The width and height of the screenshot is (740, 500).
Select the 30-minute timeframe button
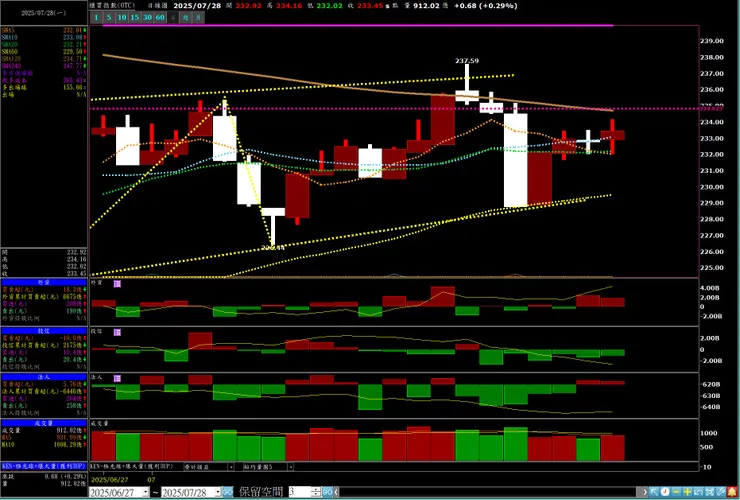[x=147, y=17]
